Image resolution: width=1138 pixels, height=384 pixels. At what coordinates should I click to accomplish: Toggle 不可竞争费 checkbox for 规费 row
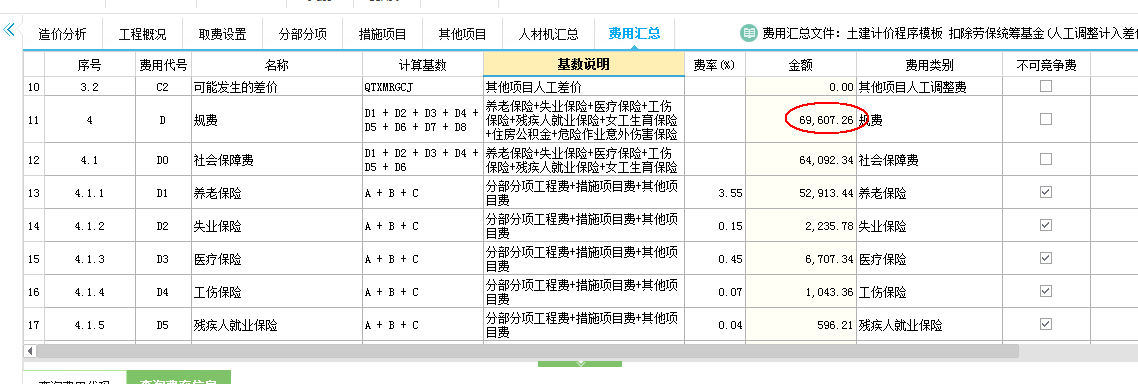pyautogui.click(x=1046, y=120)
